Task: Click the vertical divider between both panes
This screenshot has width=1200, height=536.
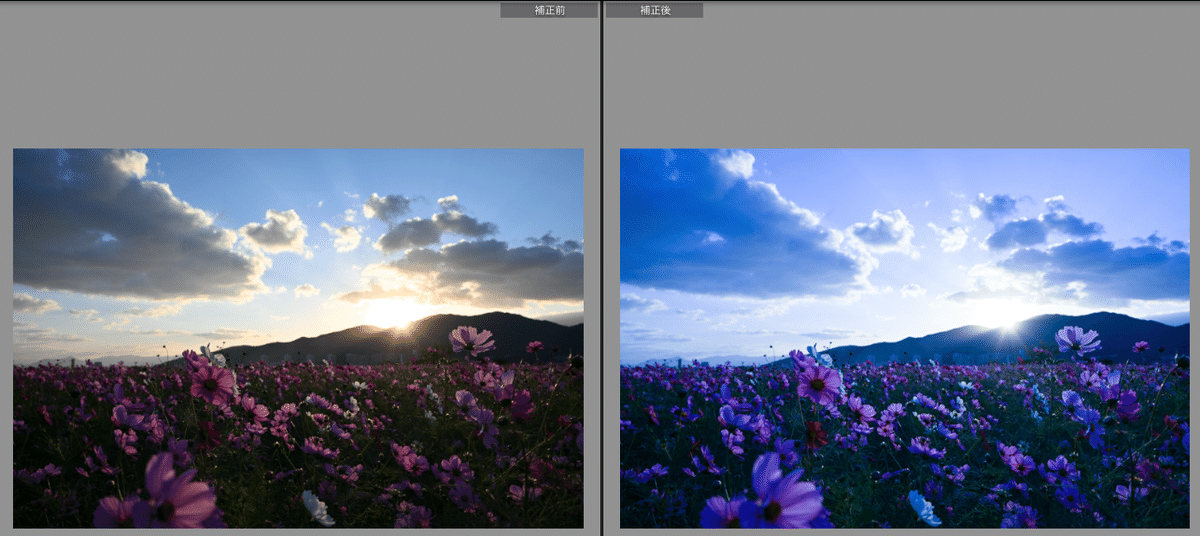Action: (x=601, y=270)
